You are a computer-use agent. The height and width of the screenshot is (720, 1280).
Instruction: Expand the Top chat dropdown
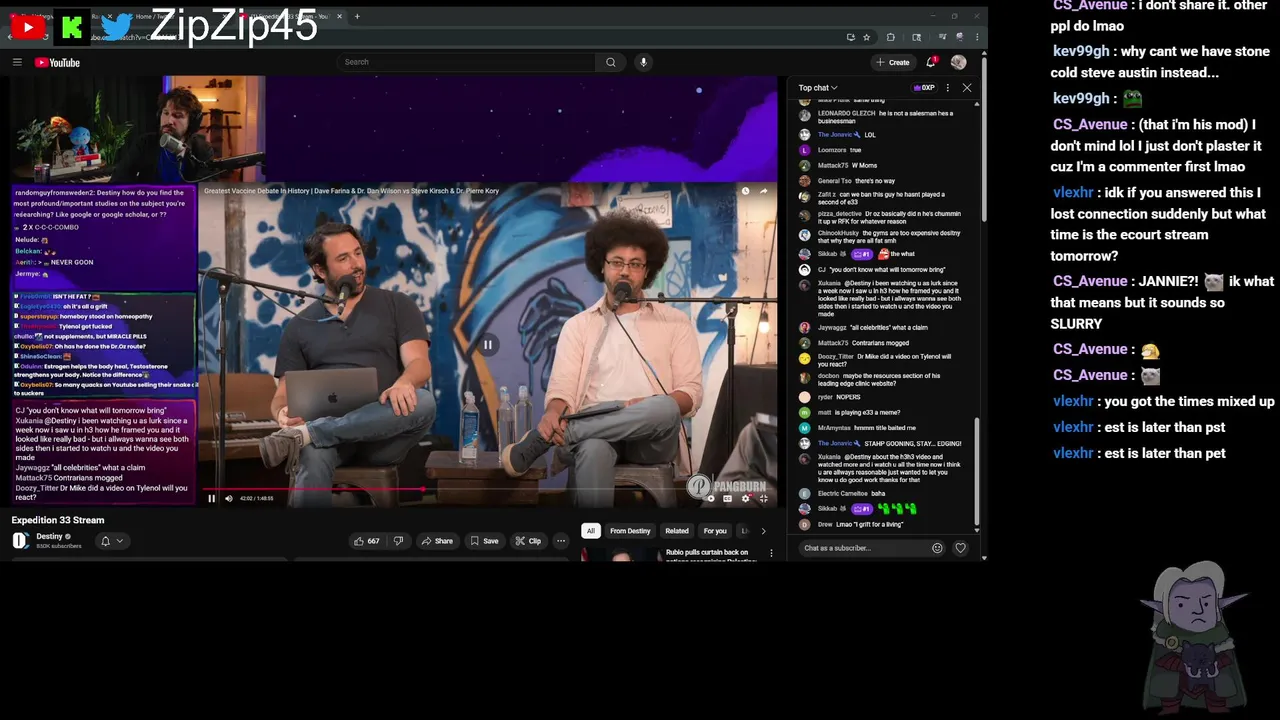tap(818, 88)
